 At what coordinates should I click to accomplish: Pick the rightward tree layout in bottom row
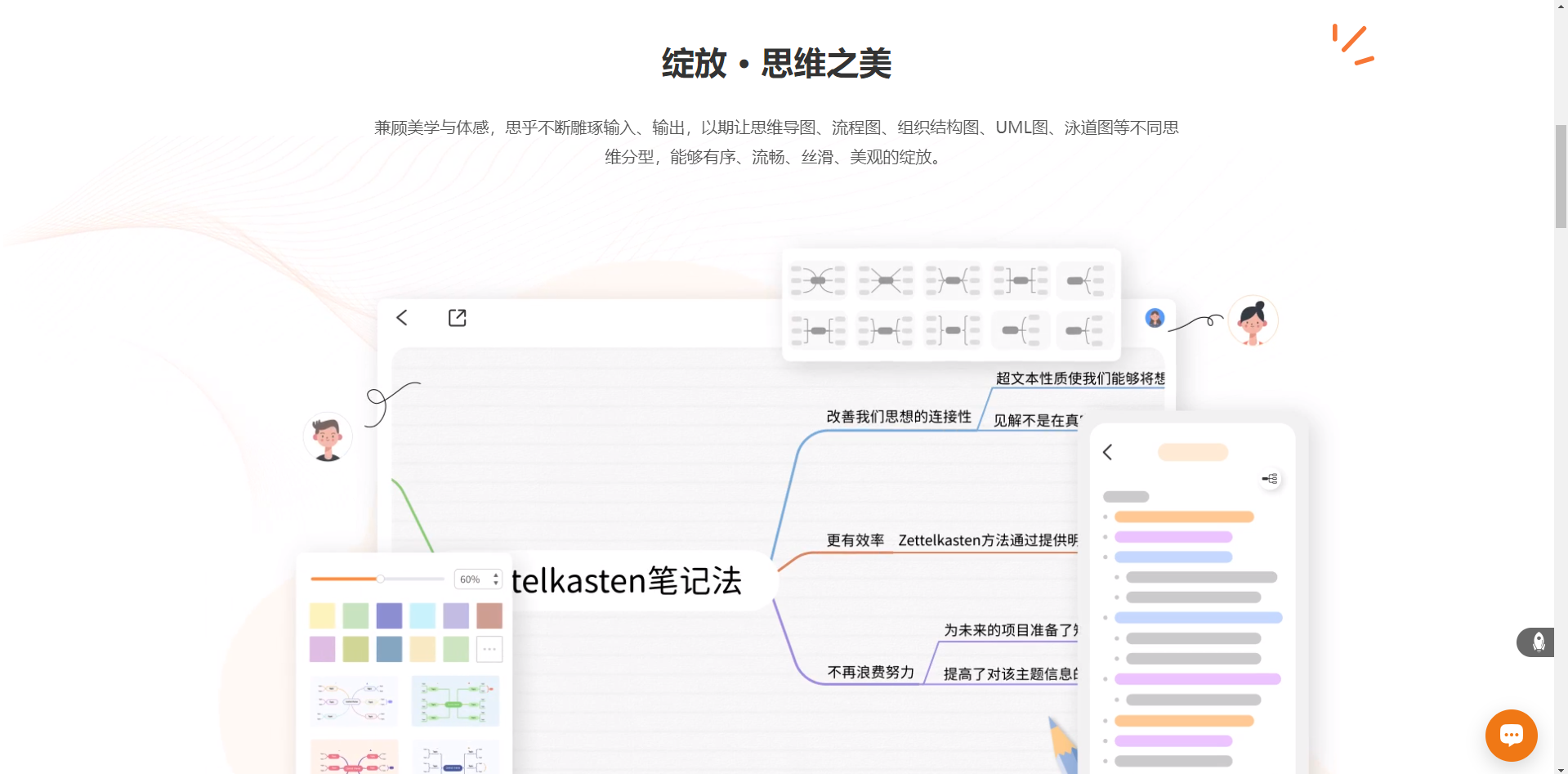point(1020,329)
